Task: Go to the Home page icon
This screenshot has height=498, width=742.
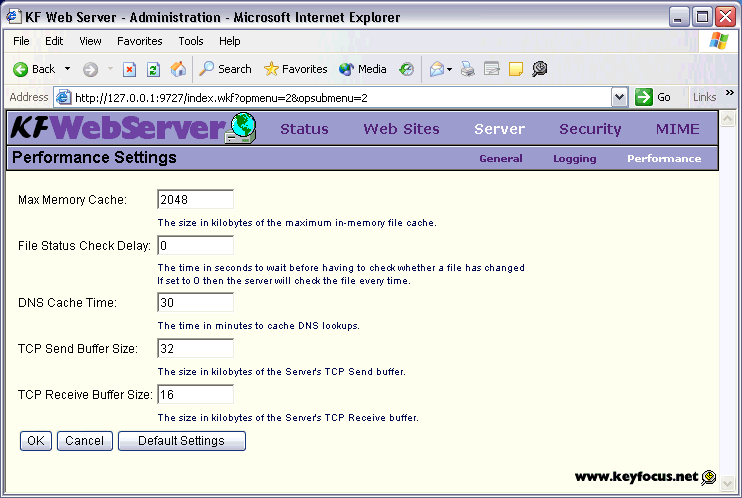Action: (178, 69)
